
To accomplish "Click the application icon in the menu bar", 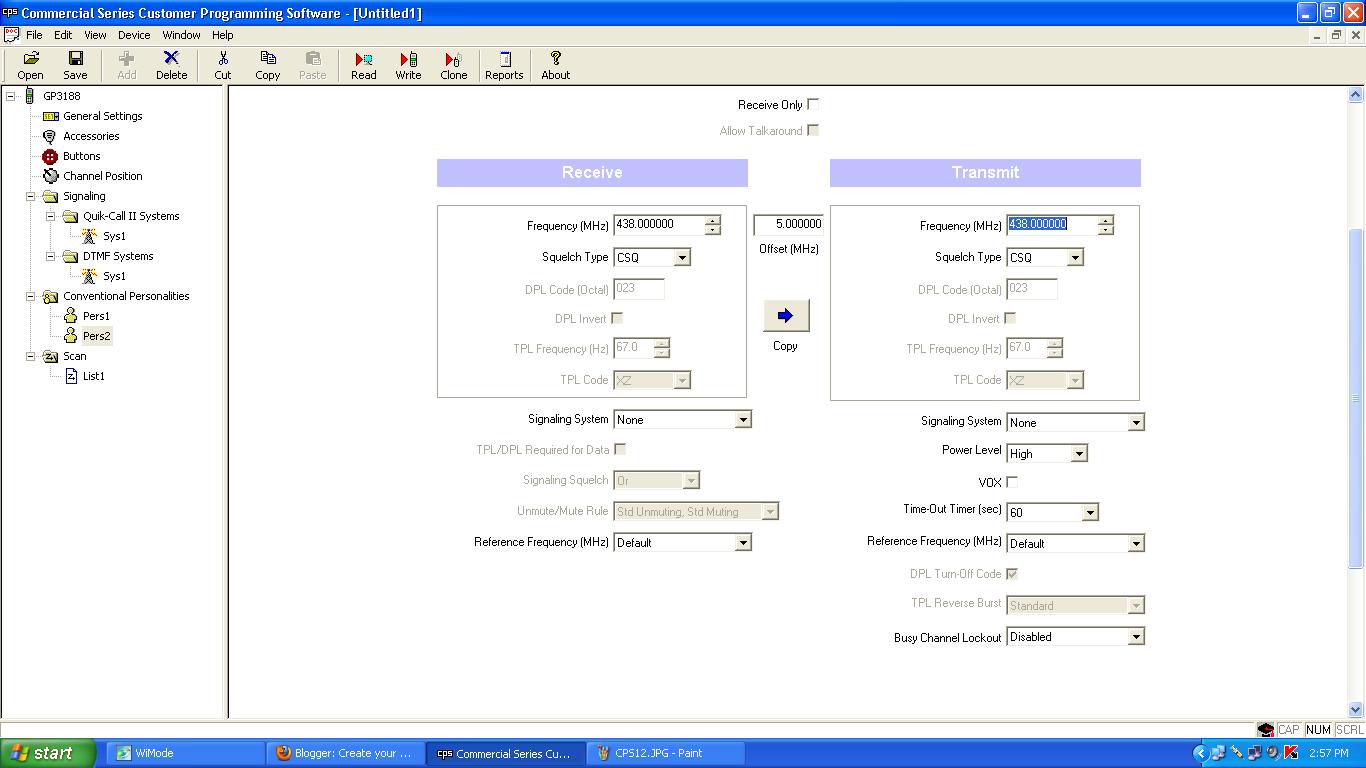I will (12, 35).
